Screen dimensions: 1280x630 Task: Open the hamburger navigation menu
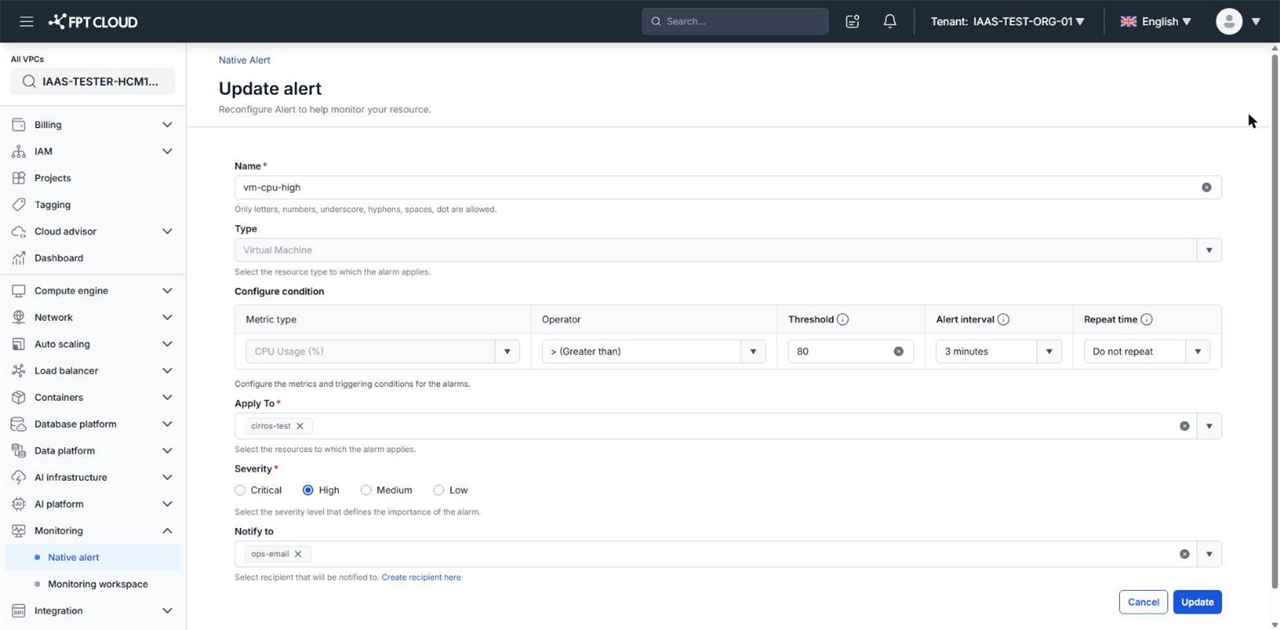pos(26,21)
